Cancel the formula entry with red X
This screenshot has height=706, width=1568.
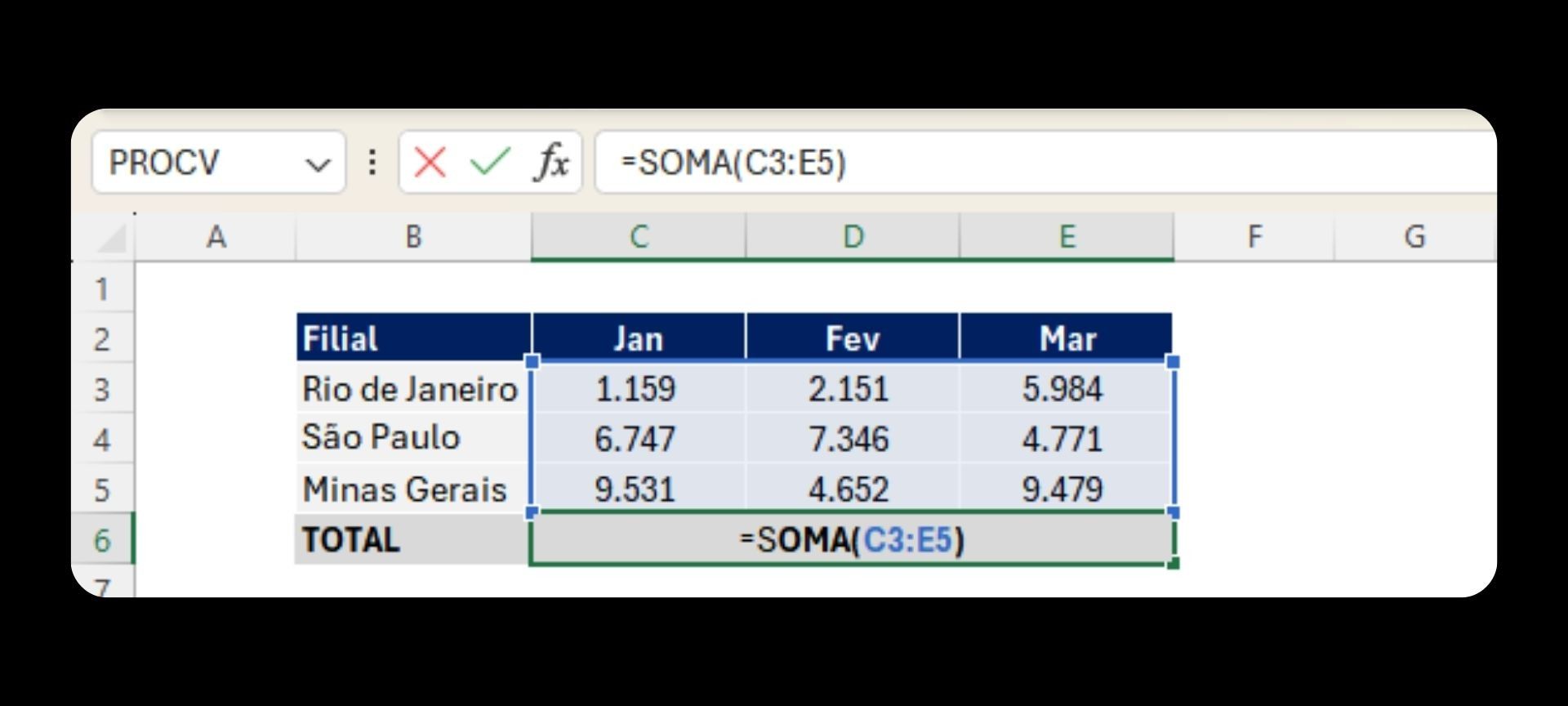tap(430, 162)
